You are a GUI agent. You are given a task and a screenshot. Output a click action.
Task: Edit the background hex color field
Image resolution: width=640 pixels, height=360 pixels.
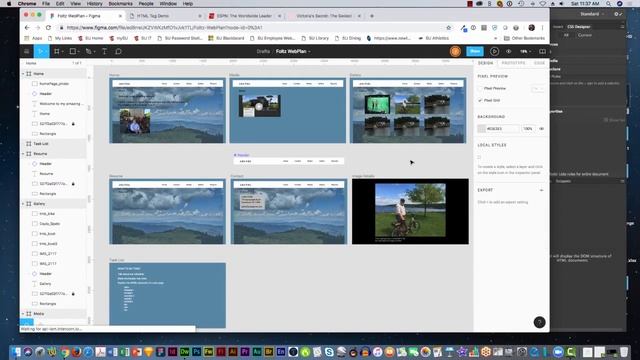pyautogui.click(x=502, y=129)
